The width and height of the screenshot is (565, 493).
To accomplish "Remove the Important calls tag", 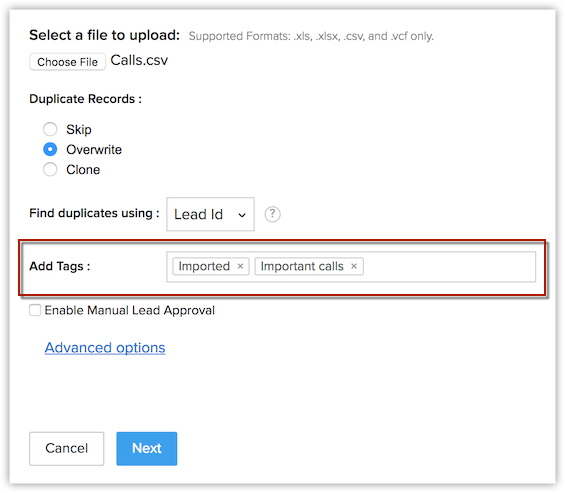I will (354, 266).
